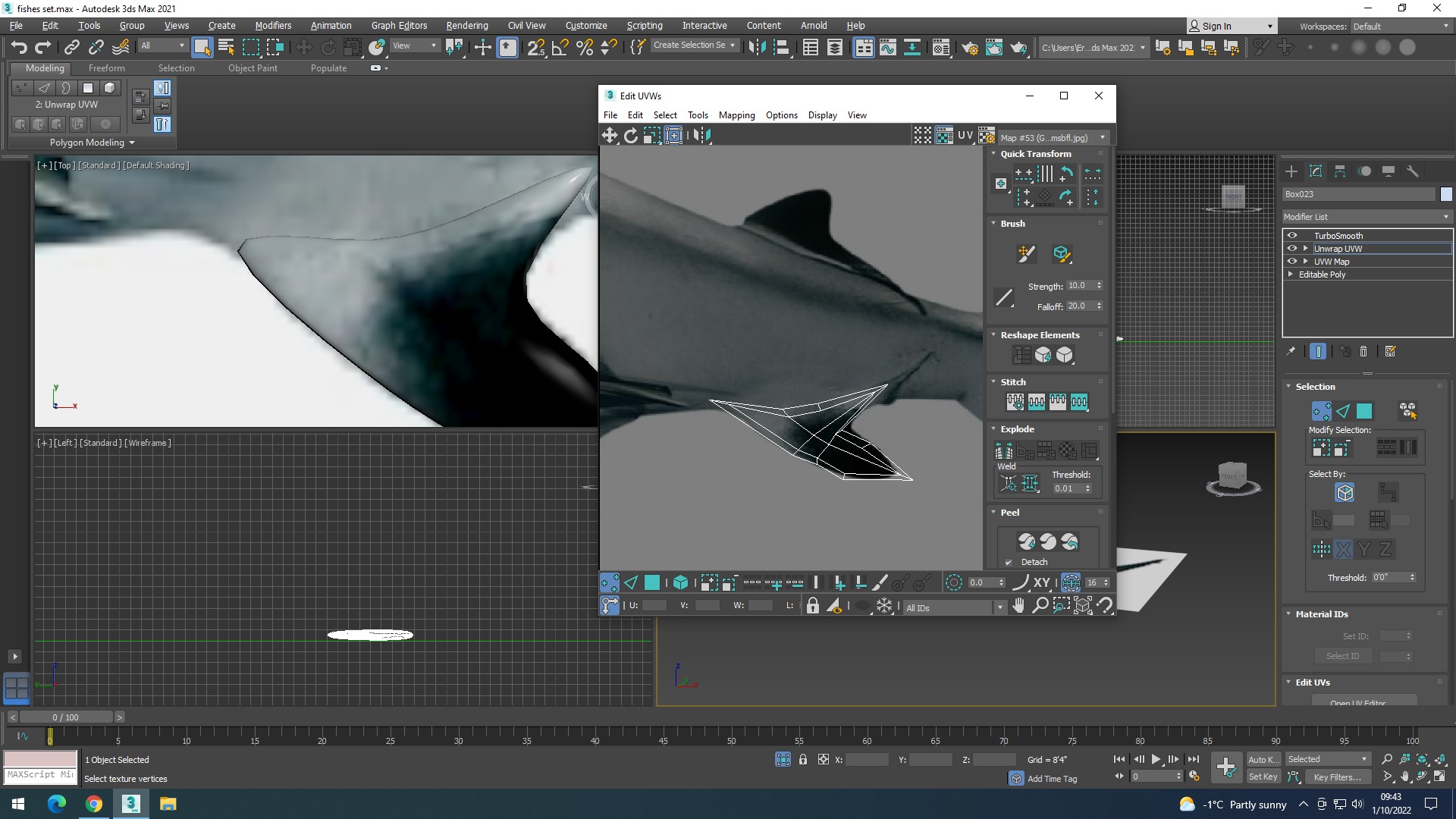The width and height of the screenshot is (1456, 819).
Task: Open the Utilities wrench tab in command panel
Action: coord(1413,171)
